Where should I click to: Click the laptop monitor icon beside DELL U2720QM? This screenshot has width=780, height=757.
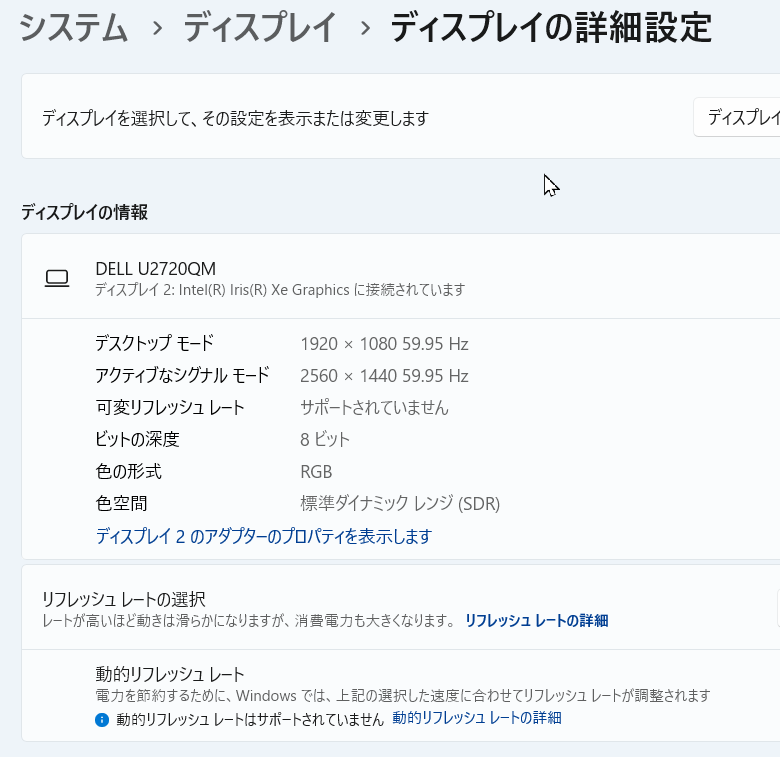click(57, 279)
